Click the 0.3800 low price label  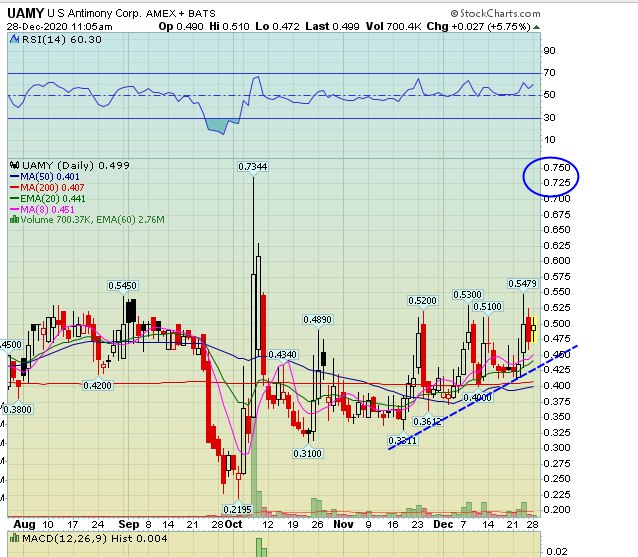[x=17, y=409]
